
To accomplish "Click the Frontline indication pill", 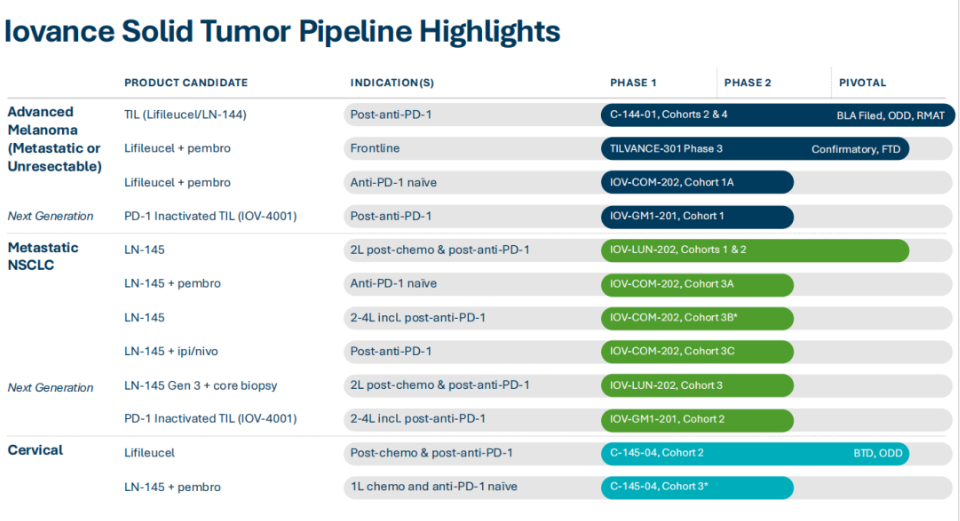I will point(375,149).
